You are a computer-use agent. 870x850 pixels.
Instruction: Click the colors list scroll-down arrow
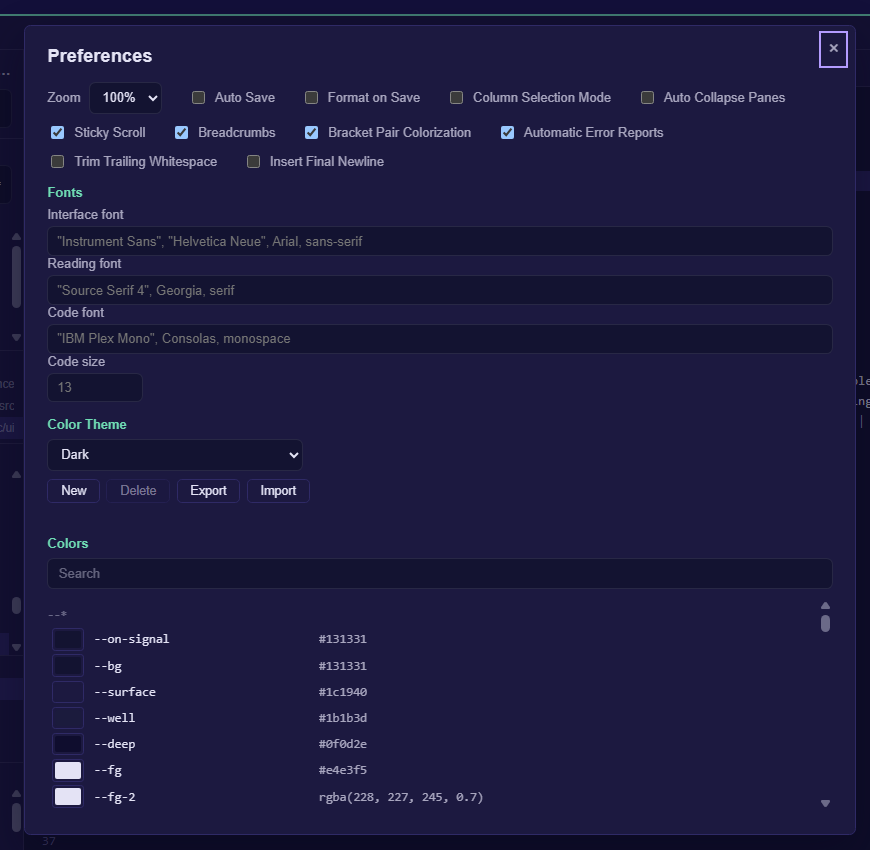click(x=825, y=803)
